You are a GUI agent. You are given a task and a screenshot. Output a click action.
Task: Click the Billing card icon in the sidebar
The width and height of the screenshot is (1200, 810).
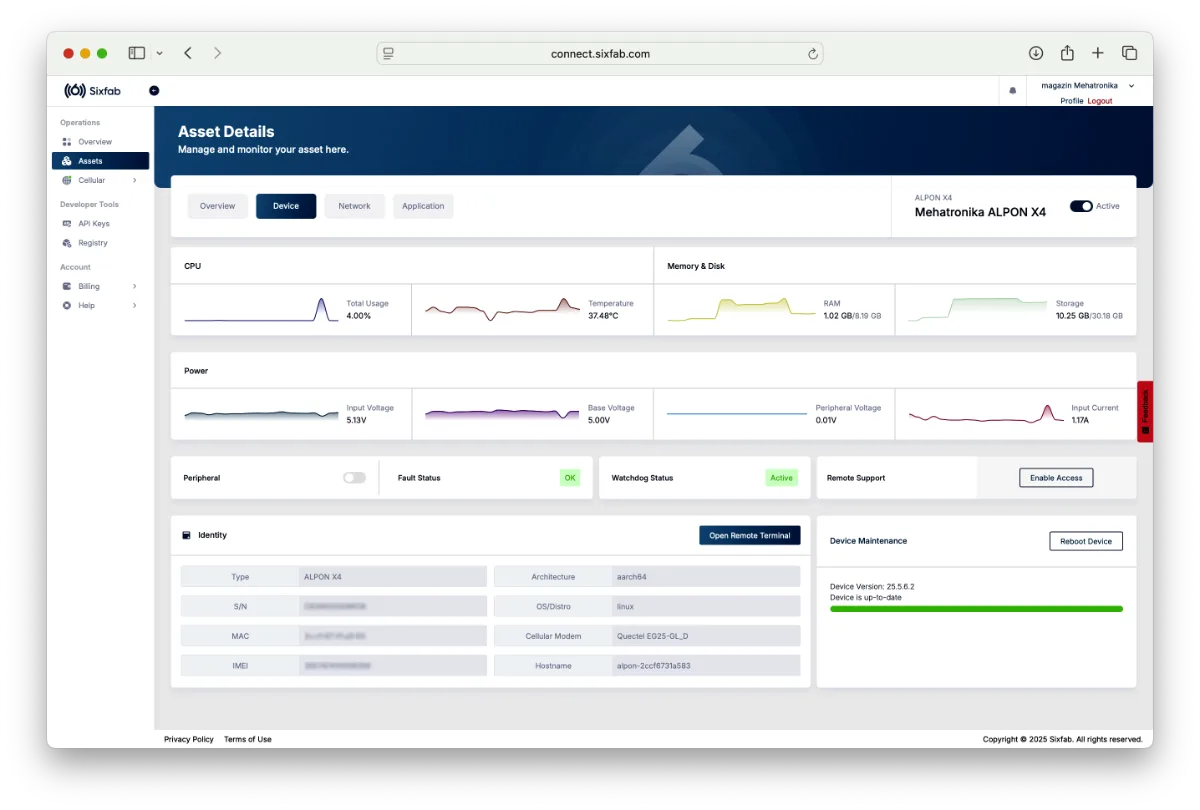click(67, 286)
